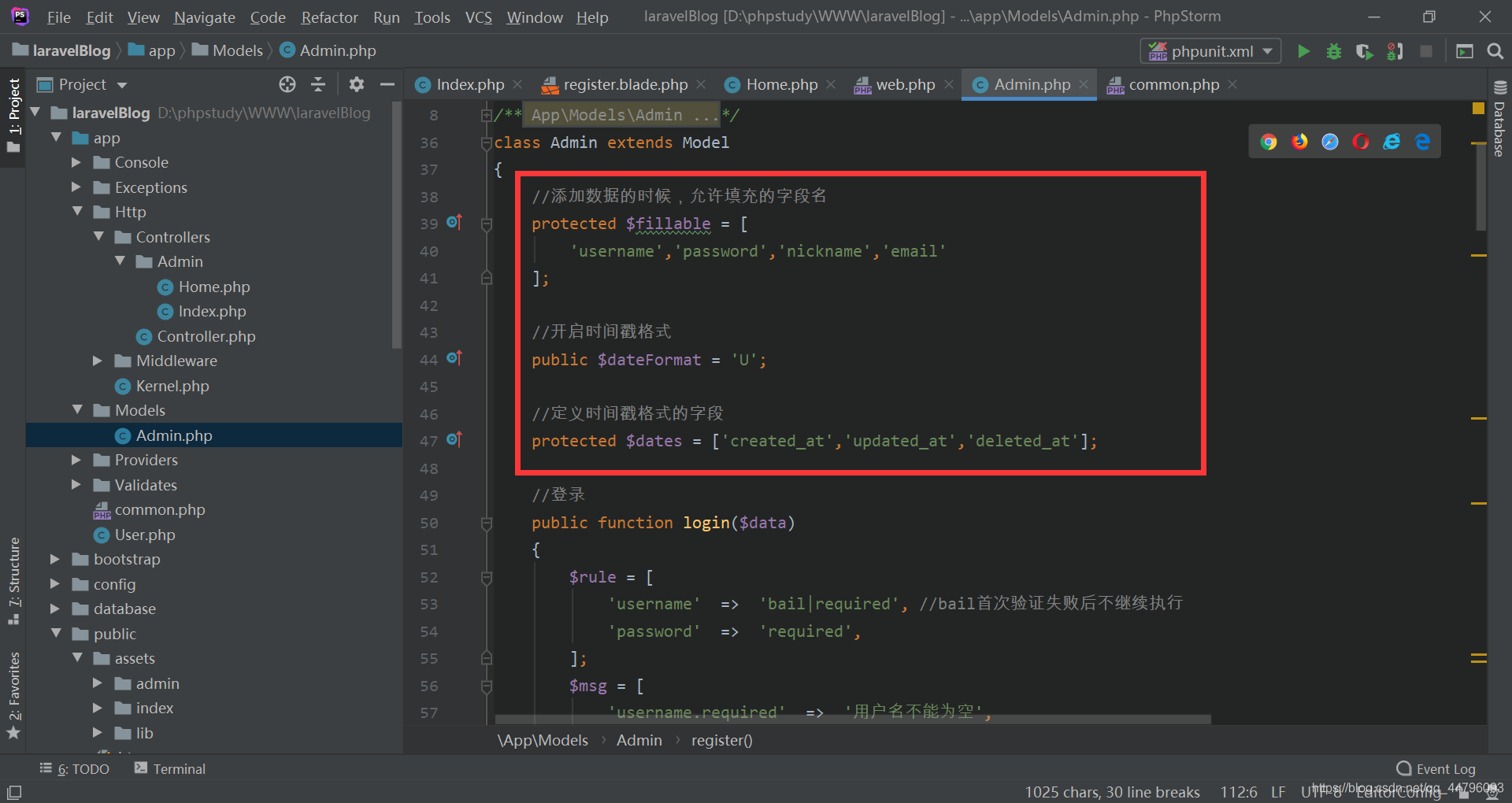Click Models in navigation breadcrumb
Viewport: 1512px width, 803px height.
click(228, 50)
